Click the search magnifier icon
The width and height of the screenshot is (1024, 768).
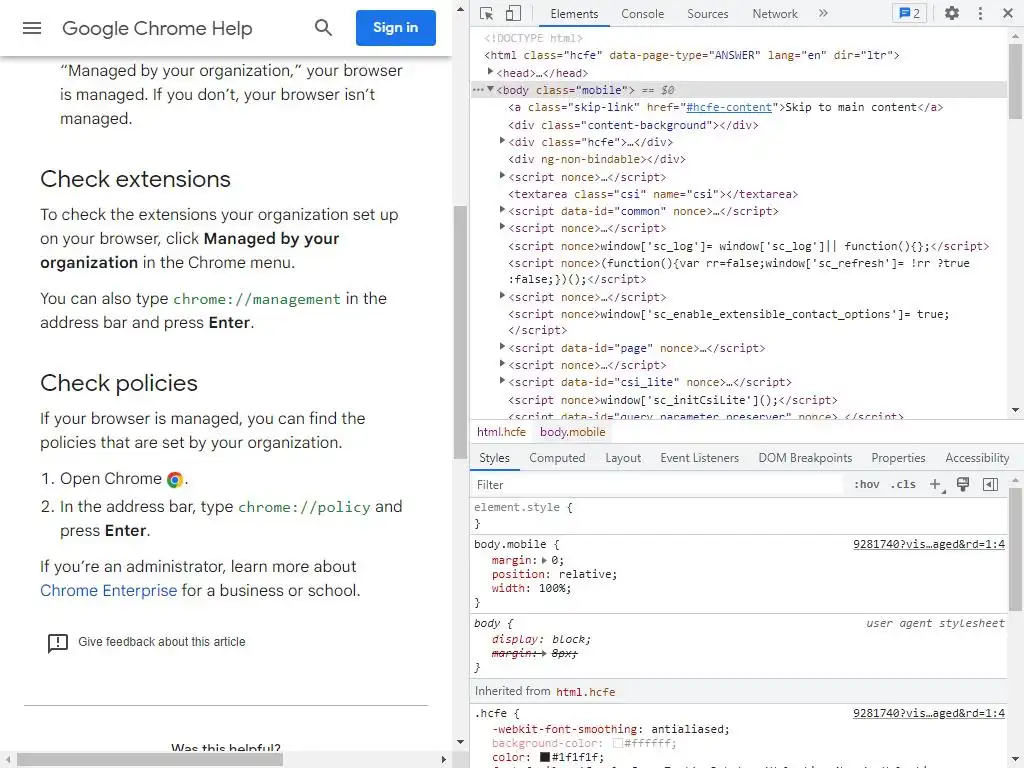[x=323, y=27]
